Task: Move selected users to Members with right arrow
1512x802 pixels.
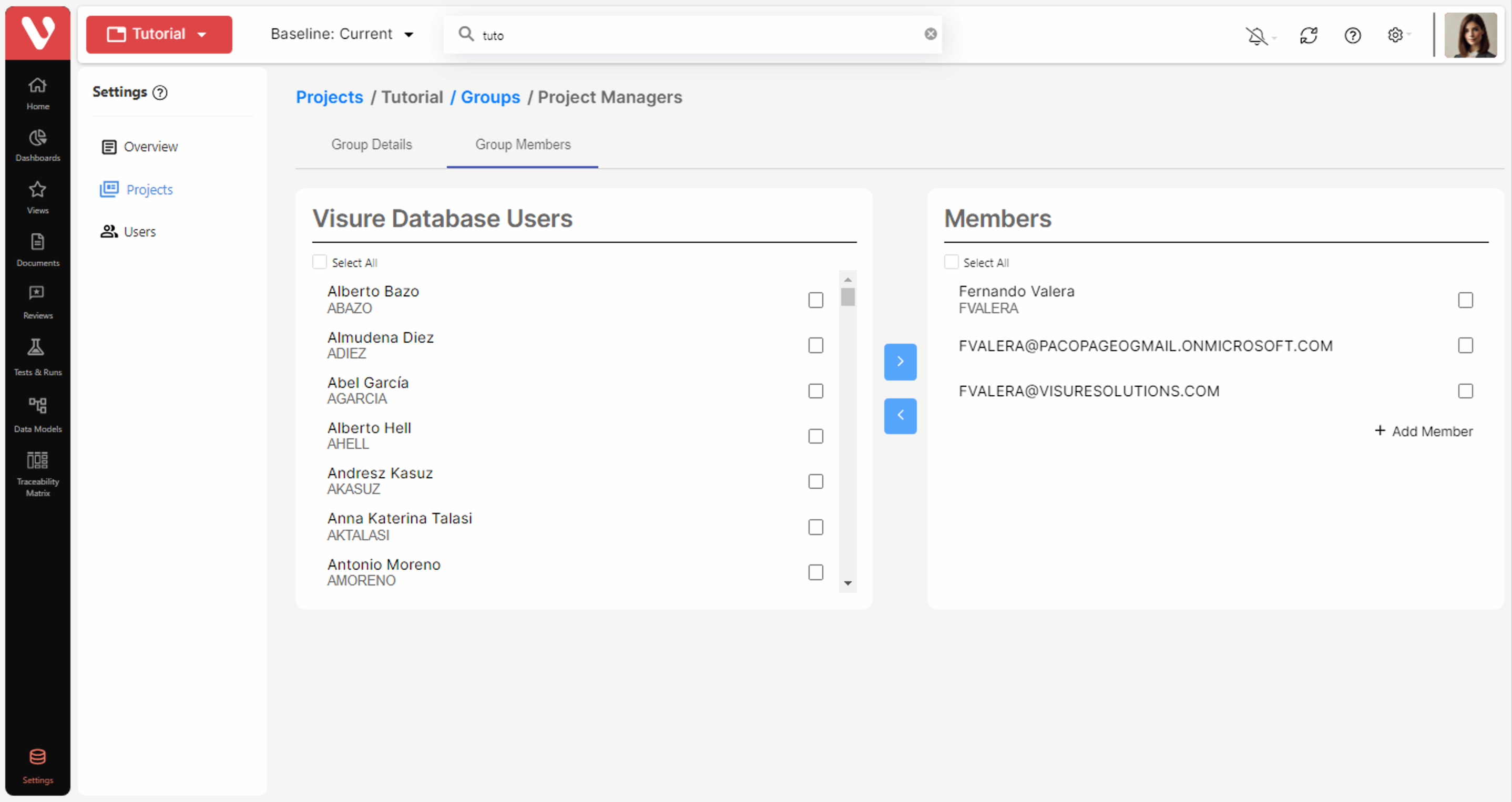Action: click(900, 362)
